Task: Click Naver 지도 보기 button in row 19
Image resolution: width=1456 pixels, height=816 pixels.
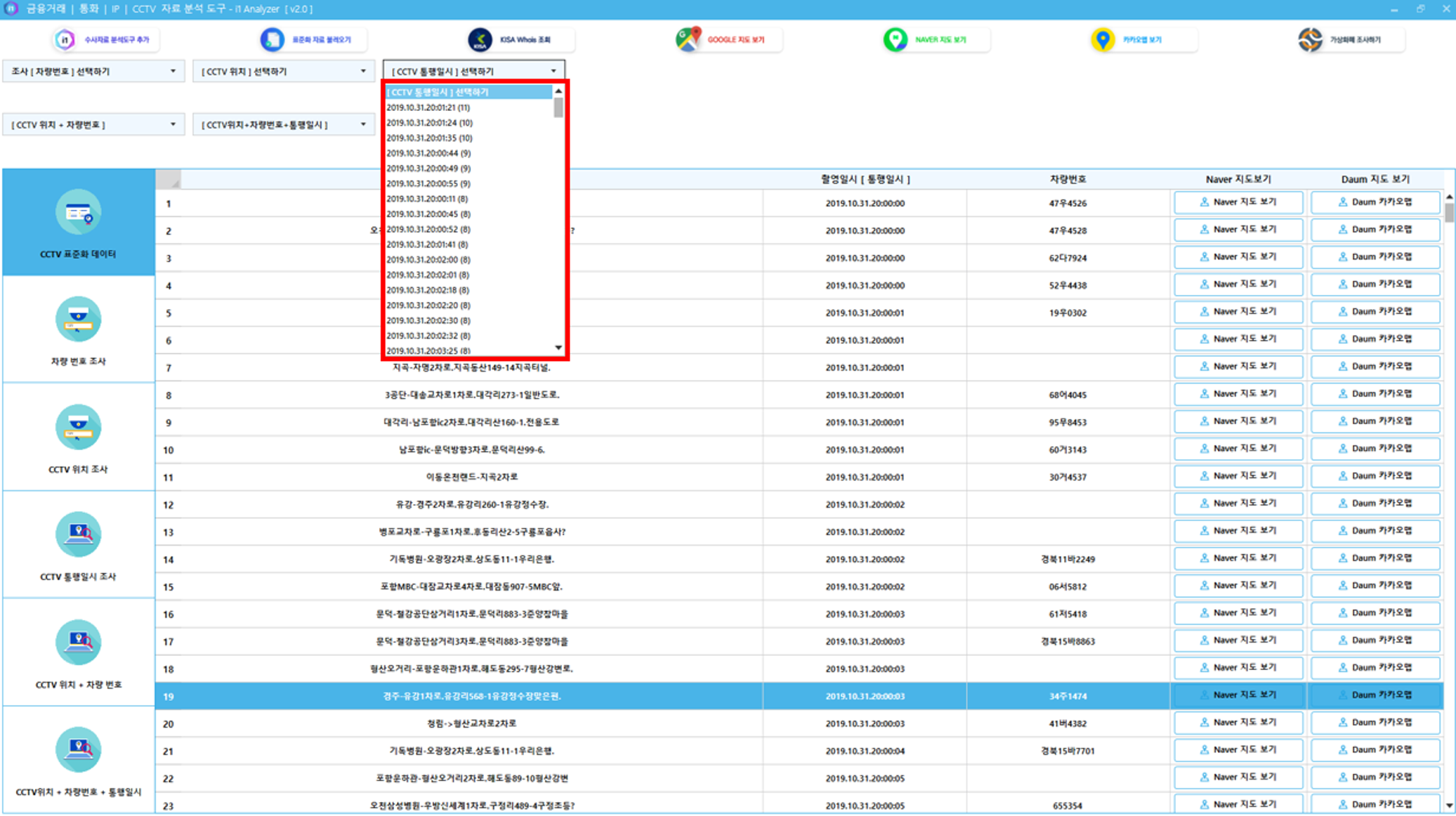Action: tap(1238, 695)
